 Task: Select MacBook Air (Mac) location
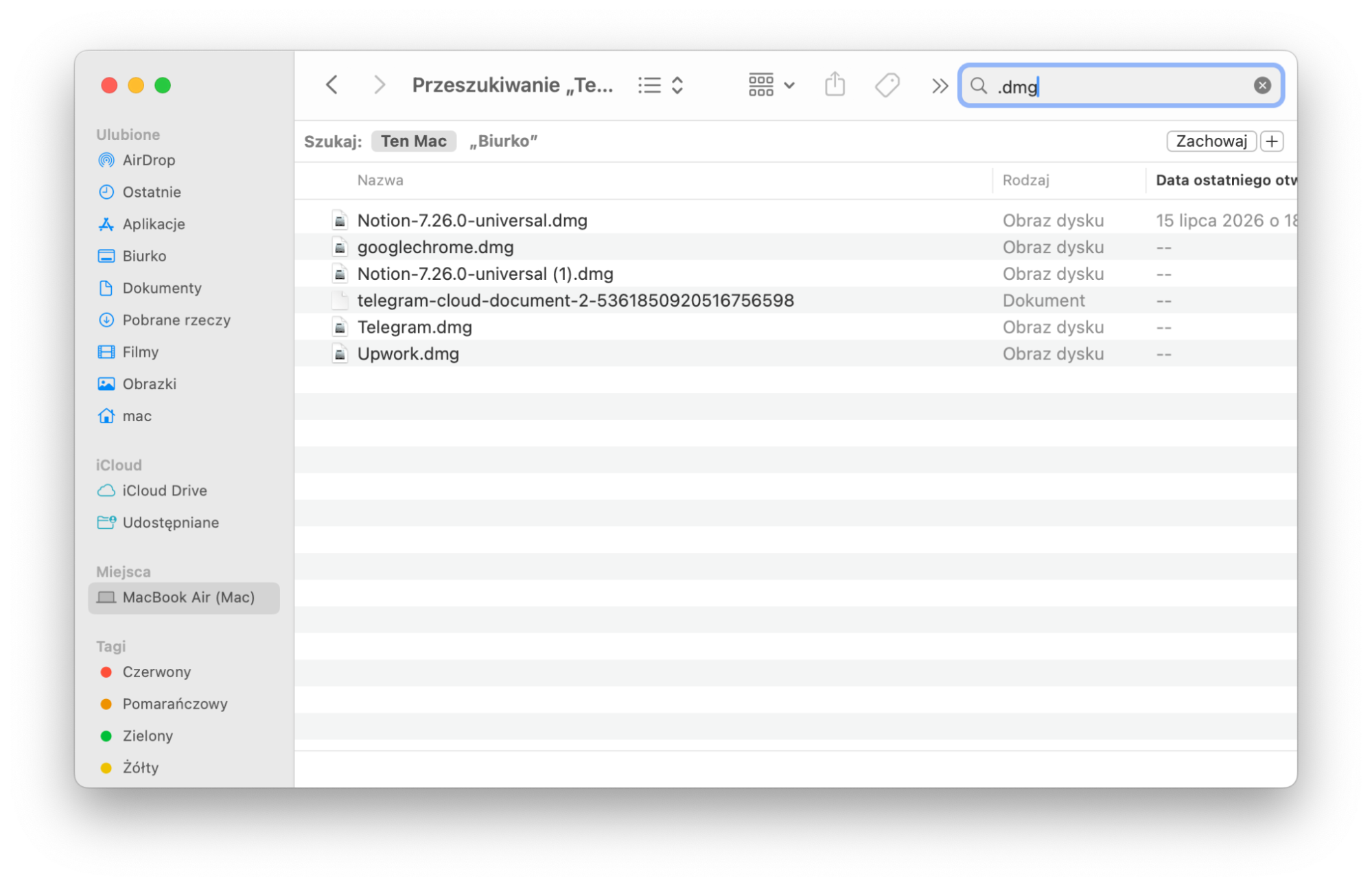pyautogui.click(x=184, y=598)
